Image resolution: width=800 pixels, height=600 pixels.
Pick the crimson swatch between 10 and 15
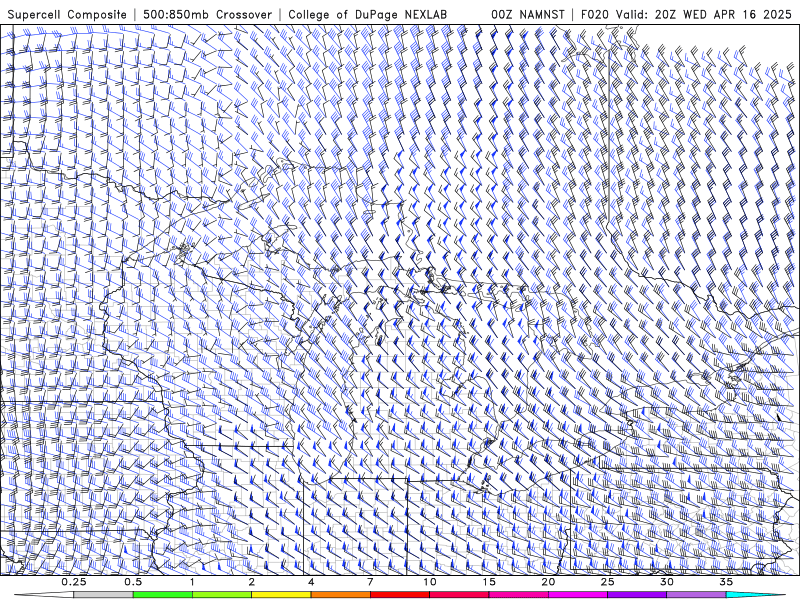459,595
